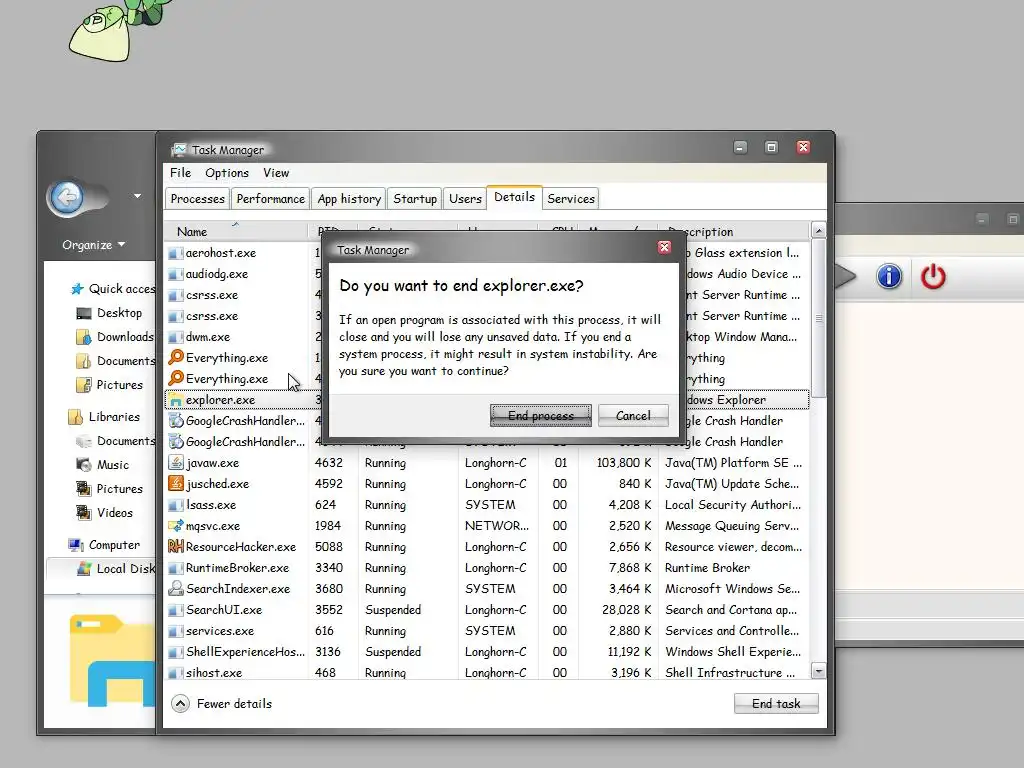This screenshot has width=1024, height=768.
Task: Click the Music library icon in sidebar
Action: coord(84,465)
